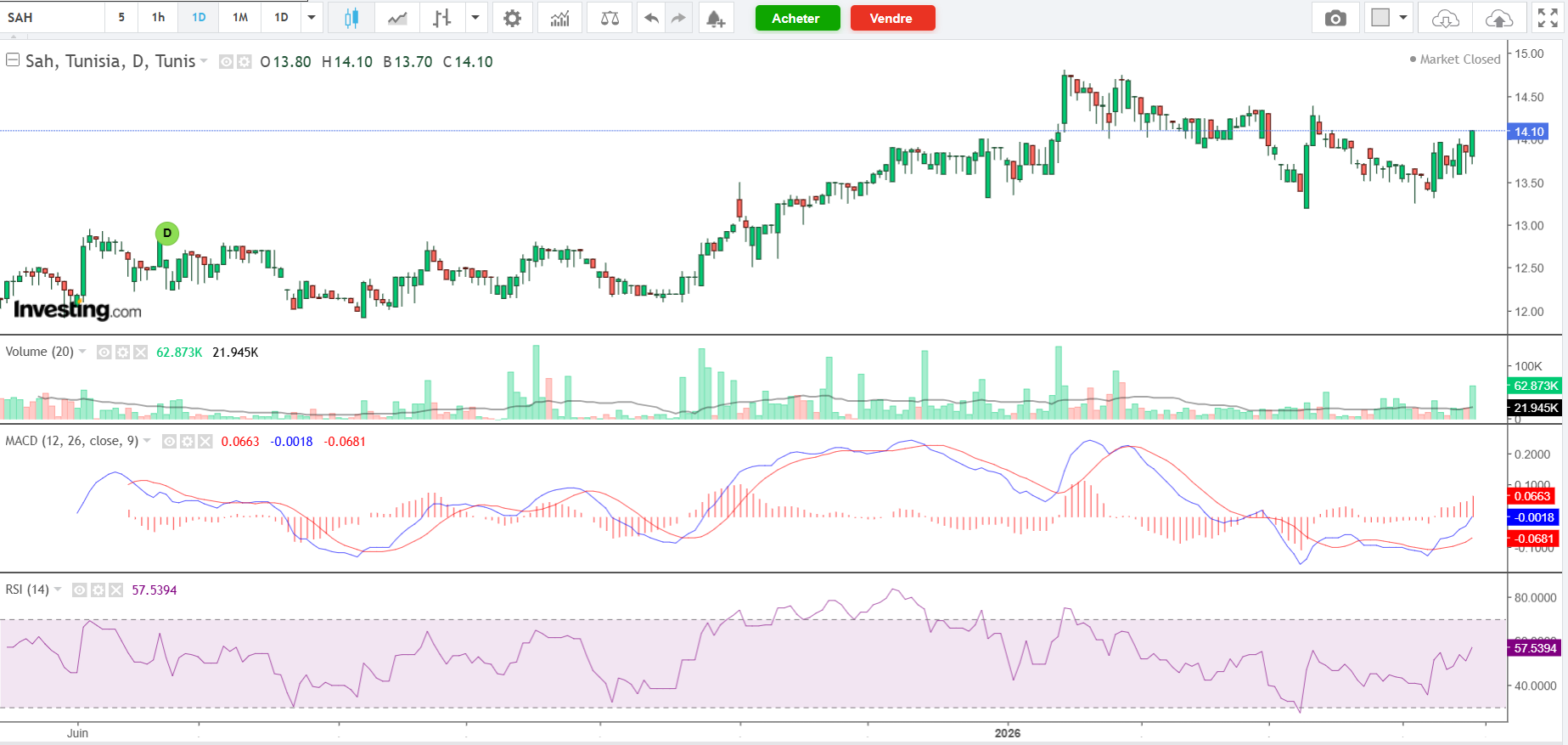Switch to the 1M timeframe
Image resolution: width=1568 pixels, height=745 pixels.
click(240, 17)
